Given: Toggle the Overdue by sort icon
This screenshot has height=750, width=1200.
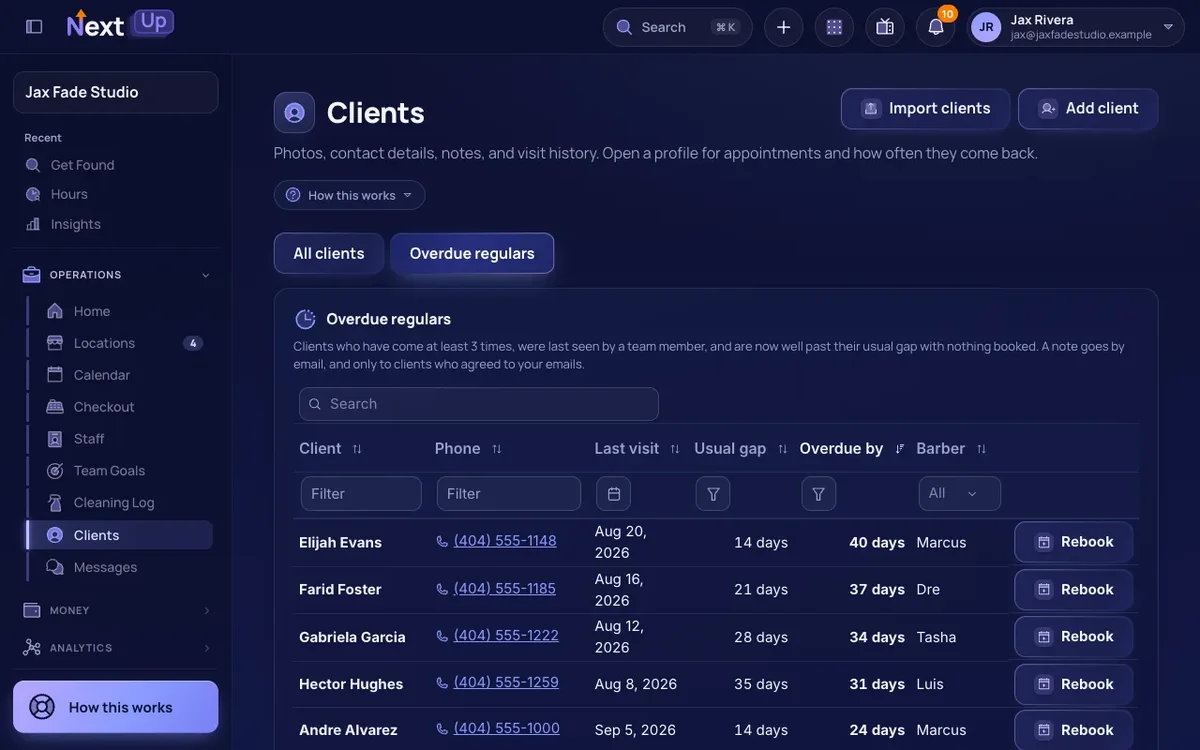Looking at the screenshot, I should pos(900,449).
